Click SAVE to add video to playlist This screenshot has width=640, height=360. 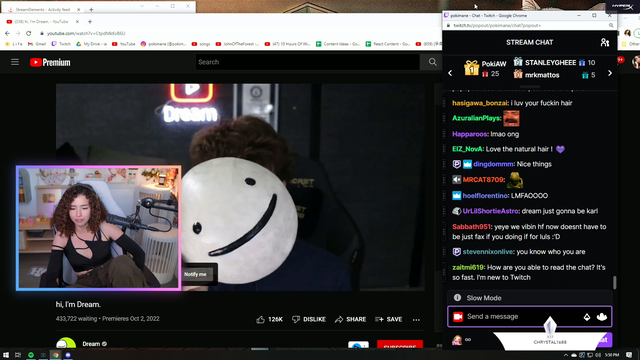tap(389, 319)
